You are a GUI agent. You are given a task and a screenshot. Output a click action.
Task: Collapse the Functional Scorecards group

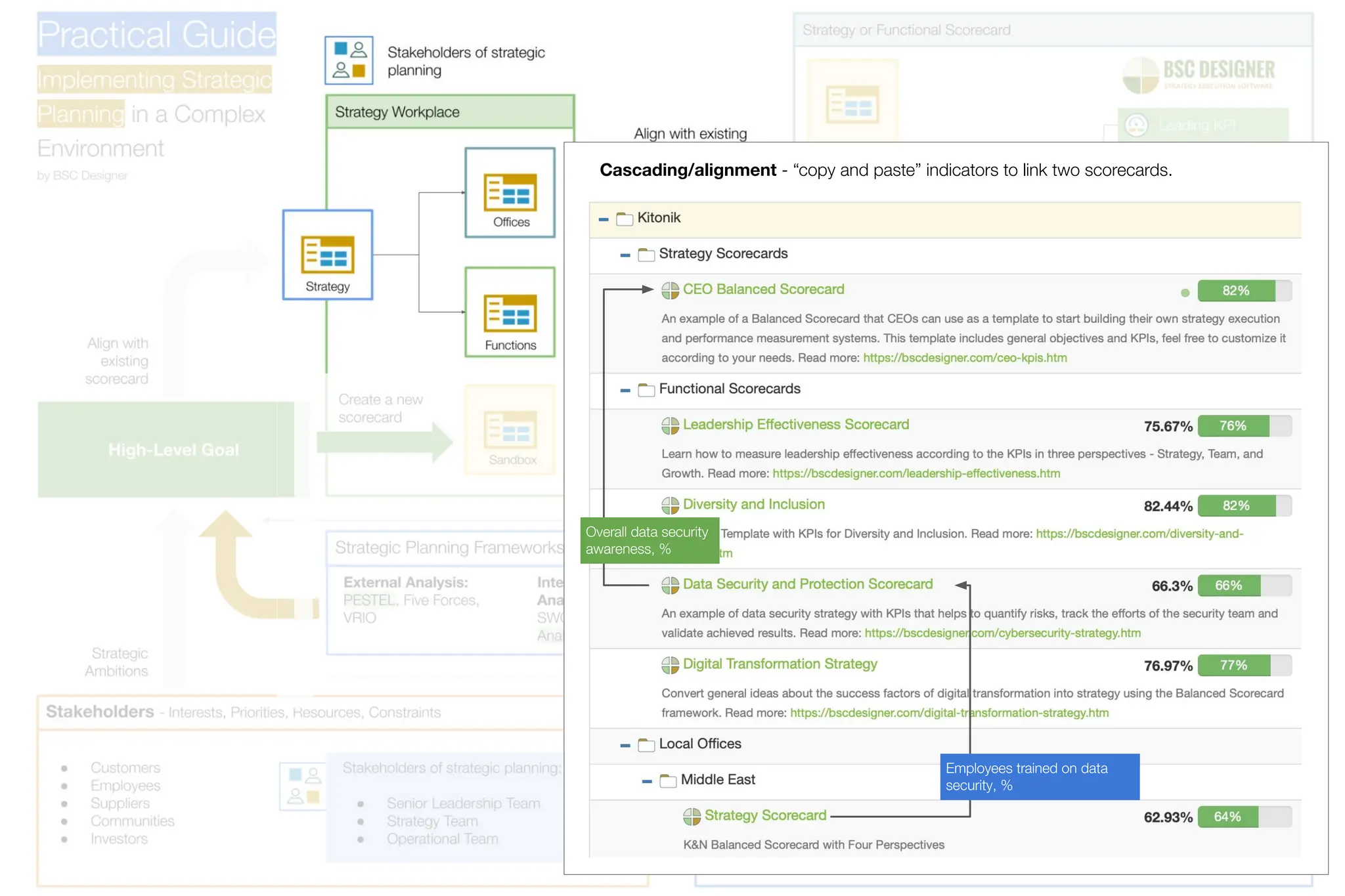tap(625, 390)
